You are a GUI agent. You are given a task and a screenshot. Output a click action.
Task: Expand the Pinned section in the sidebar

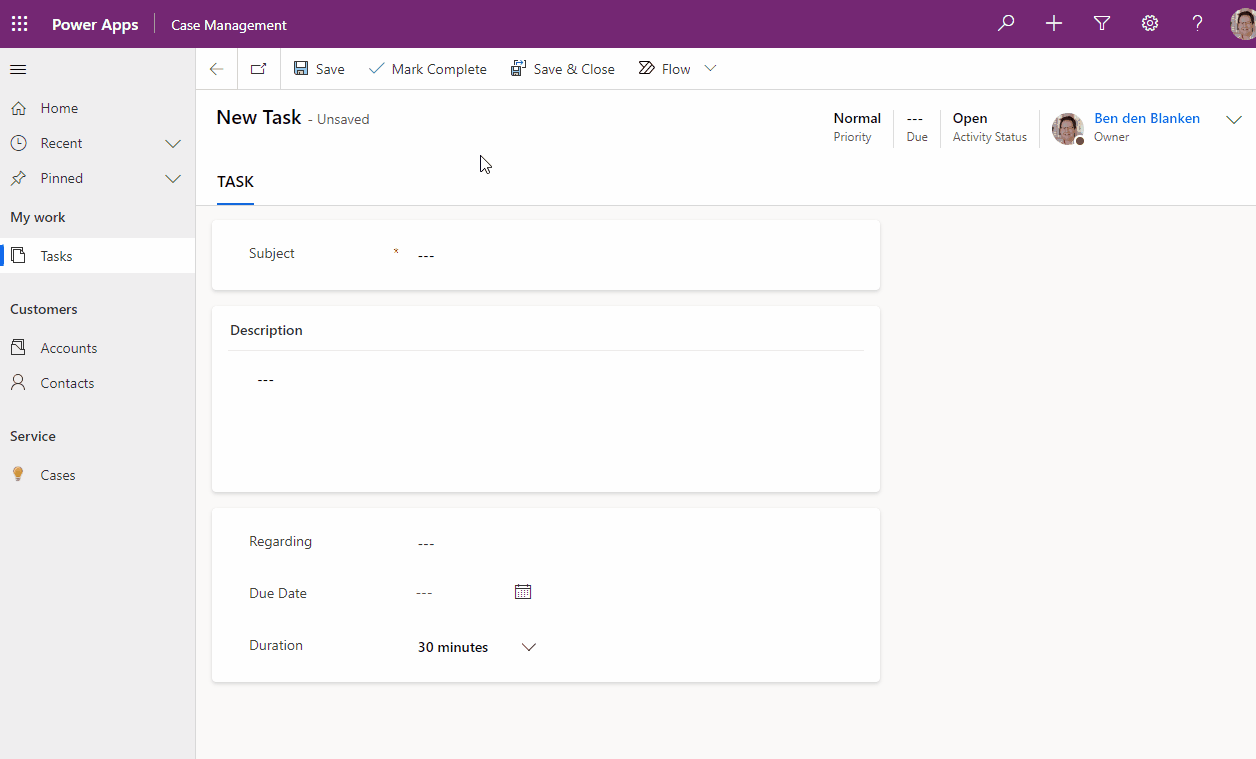tap(172, 178)
